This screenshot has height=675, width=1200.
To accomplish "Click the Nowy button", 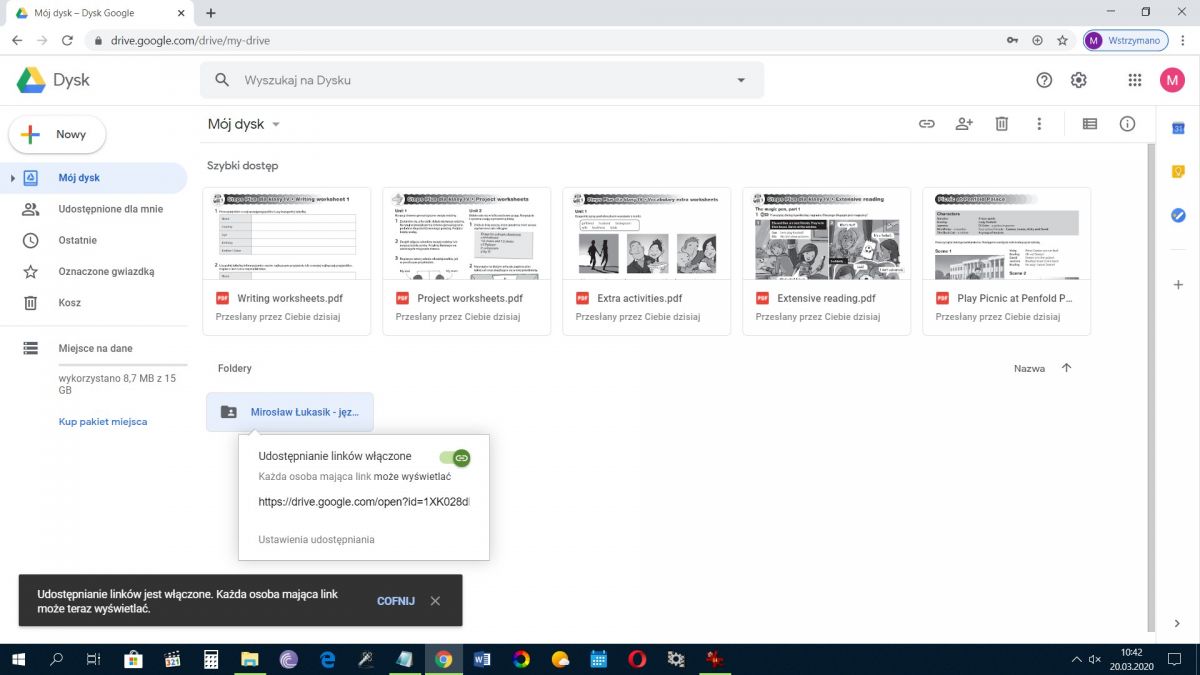I will (x=57, y=134).
